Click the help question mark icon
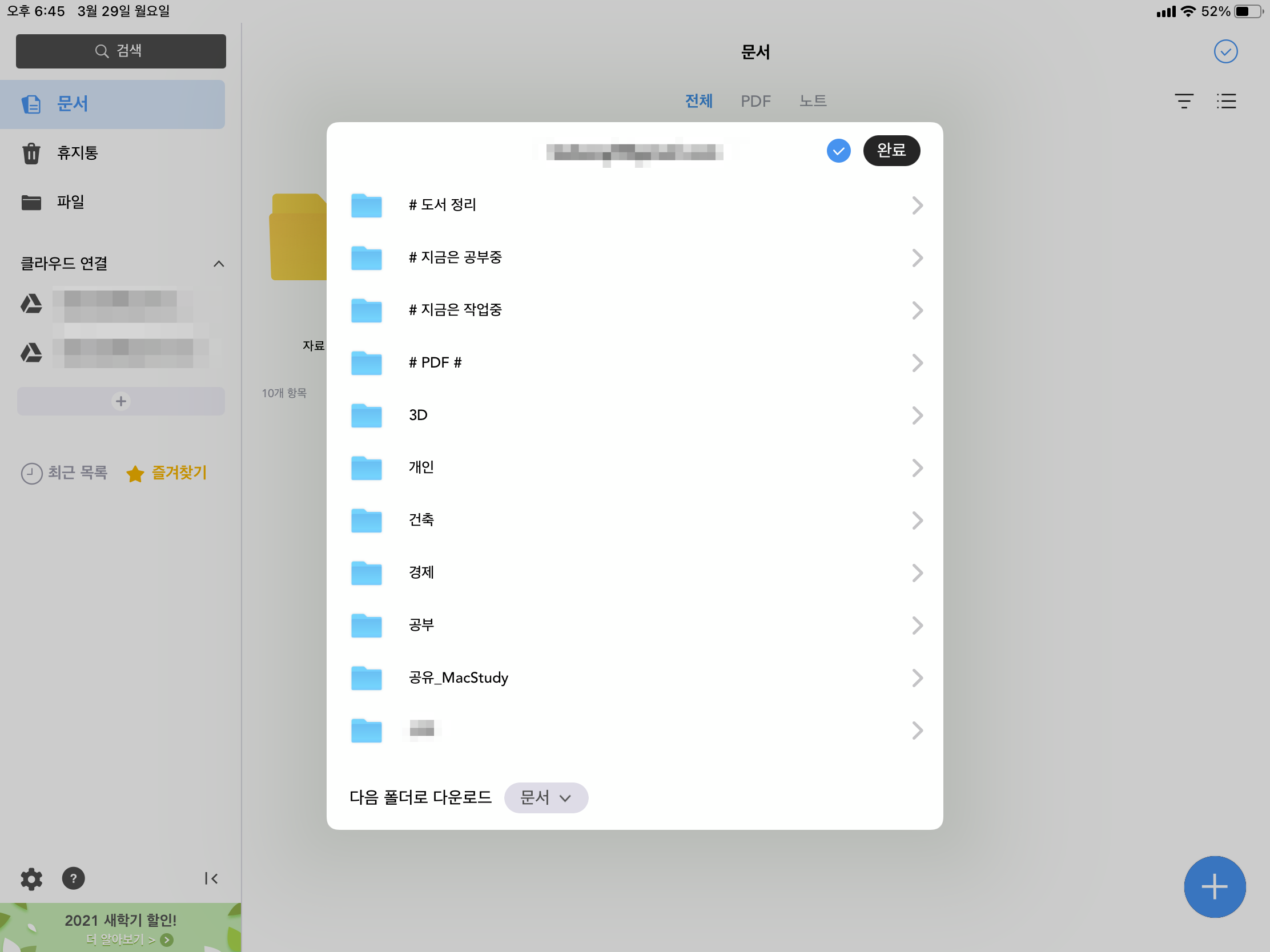 pos(73,878)
